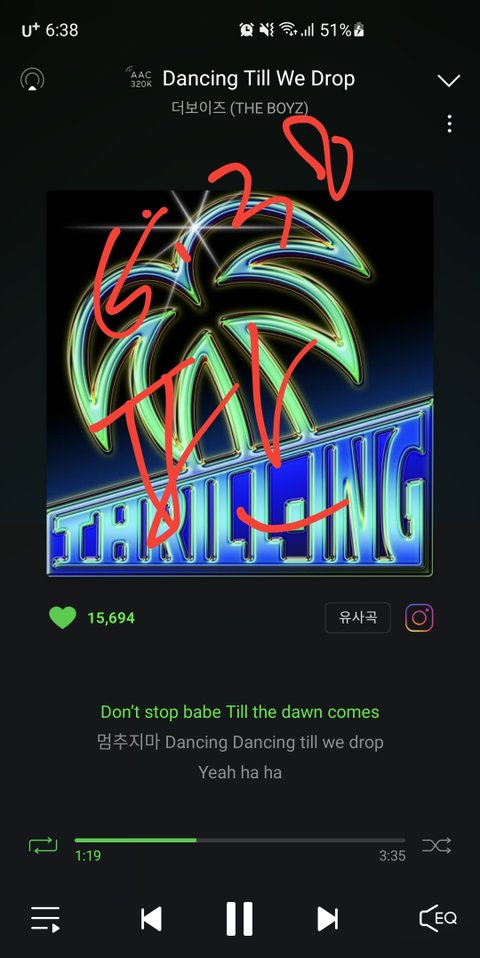480x958 pixels.
Task: Tap the song title Dancing Till We Drop
Action: [x=259, y=78]
